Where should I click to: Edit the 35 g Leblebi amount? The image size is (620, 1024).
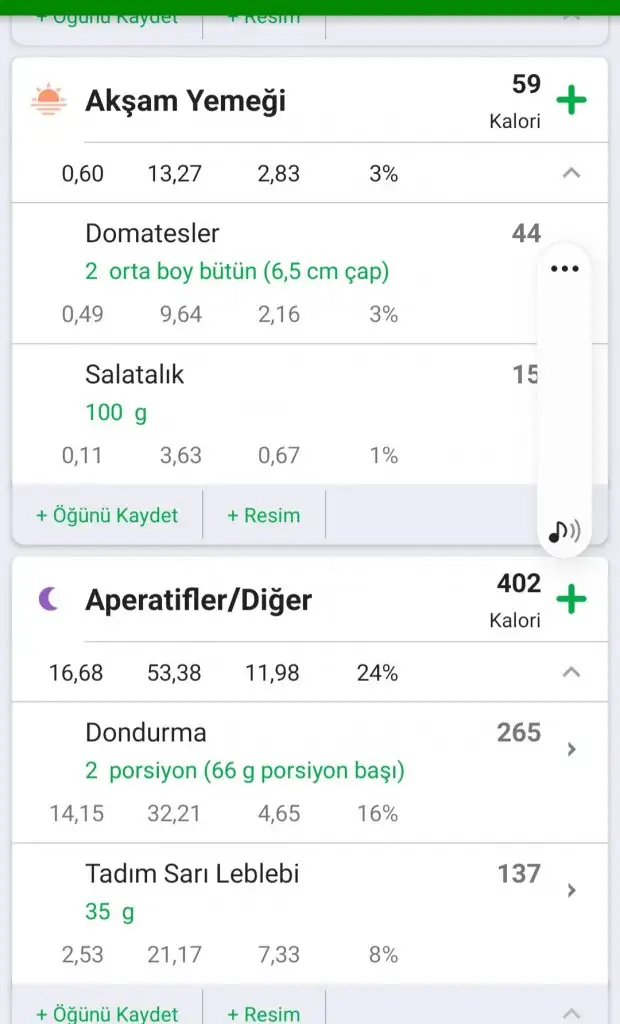coord(110,912)
